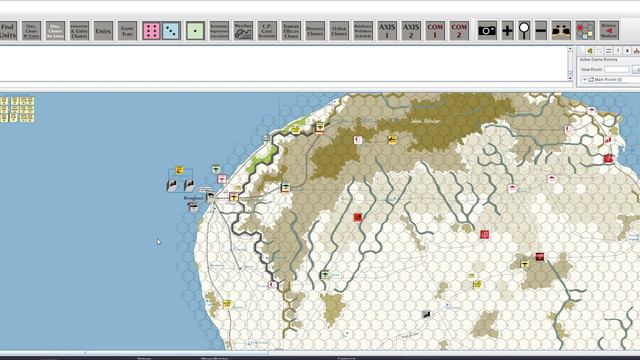Click the yellow server connect icon
Viewport: 640px width, 360px height.
pyautogui.click(x=589, y=51)
